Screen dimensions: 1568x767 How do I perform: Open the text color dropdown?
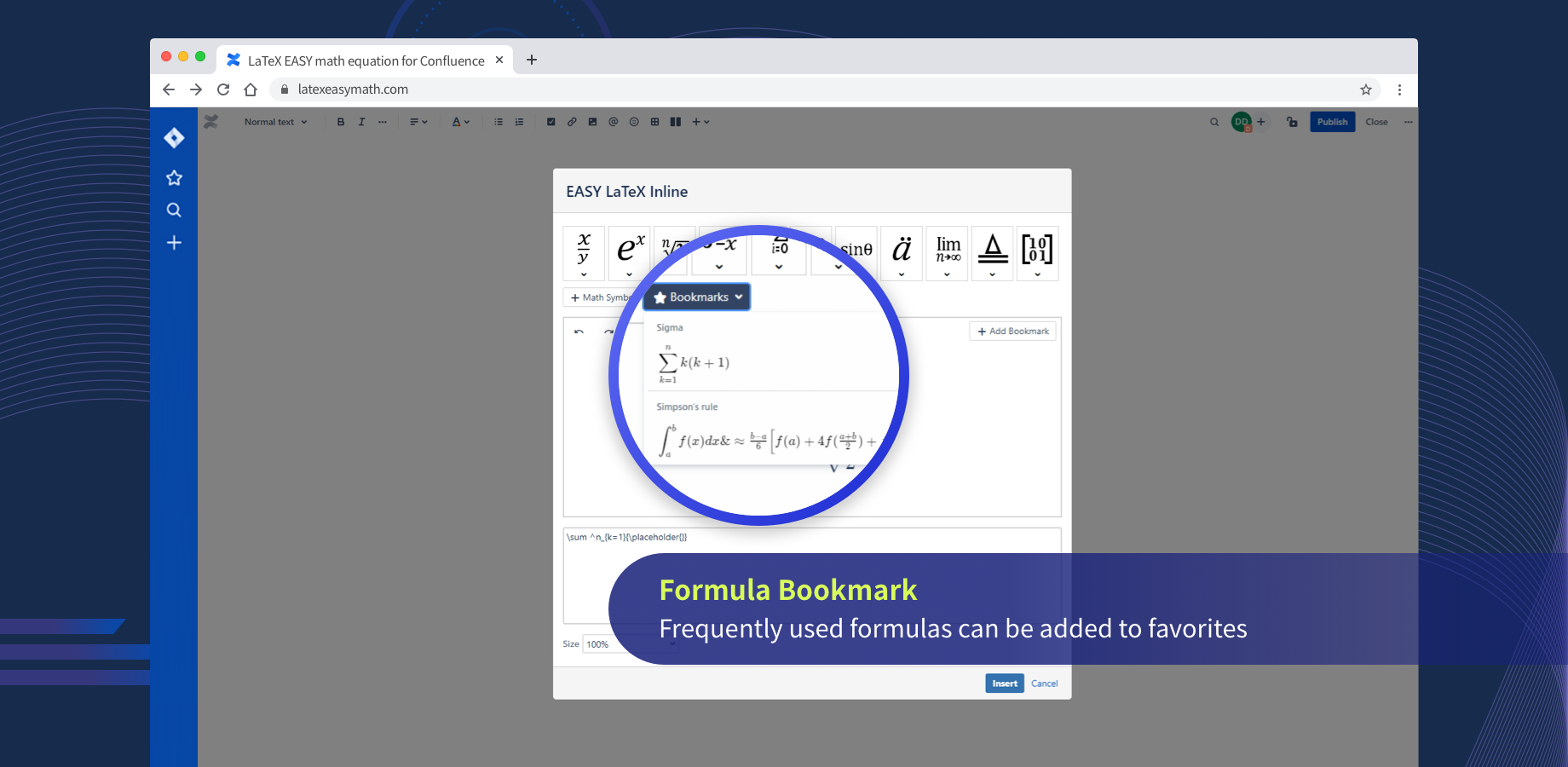pyautogui.click(x=461, y=122)
